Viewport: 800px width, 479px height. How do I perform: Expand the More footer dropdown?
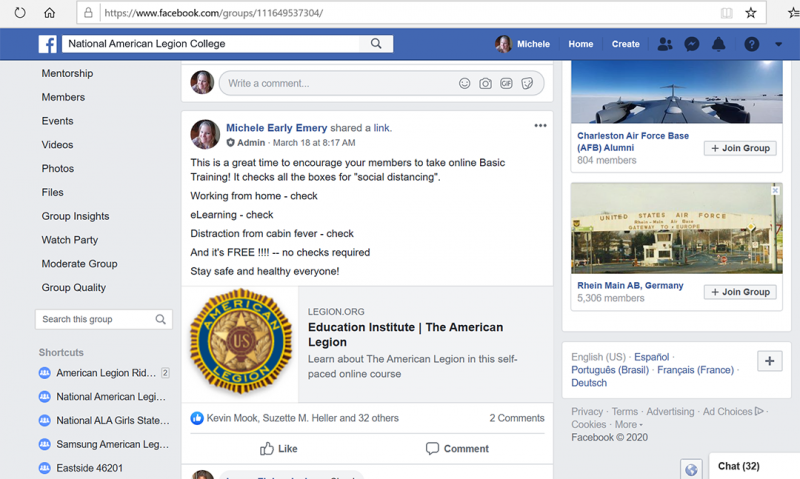629,424
